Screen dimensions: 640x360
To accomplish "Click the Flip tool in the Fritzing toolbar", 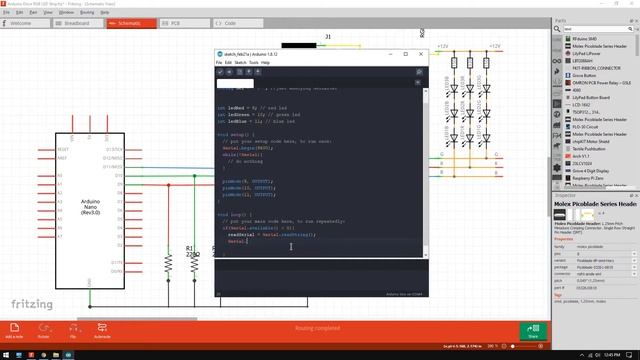I will pyautogui.click(x=73, y=331).
